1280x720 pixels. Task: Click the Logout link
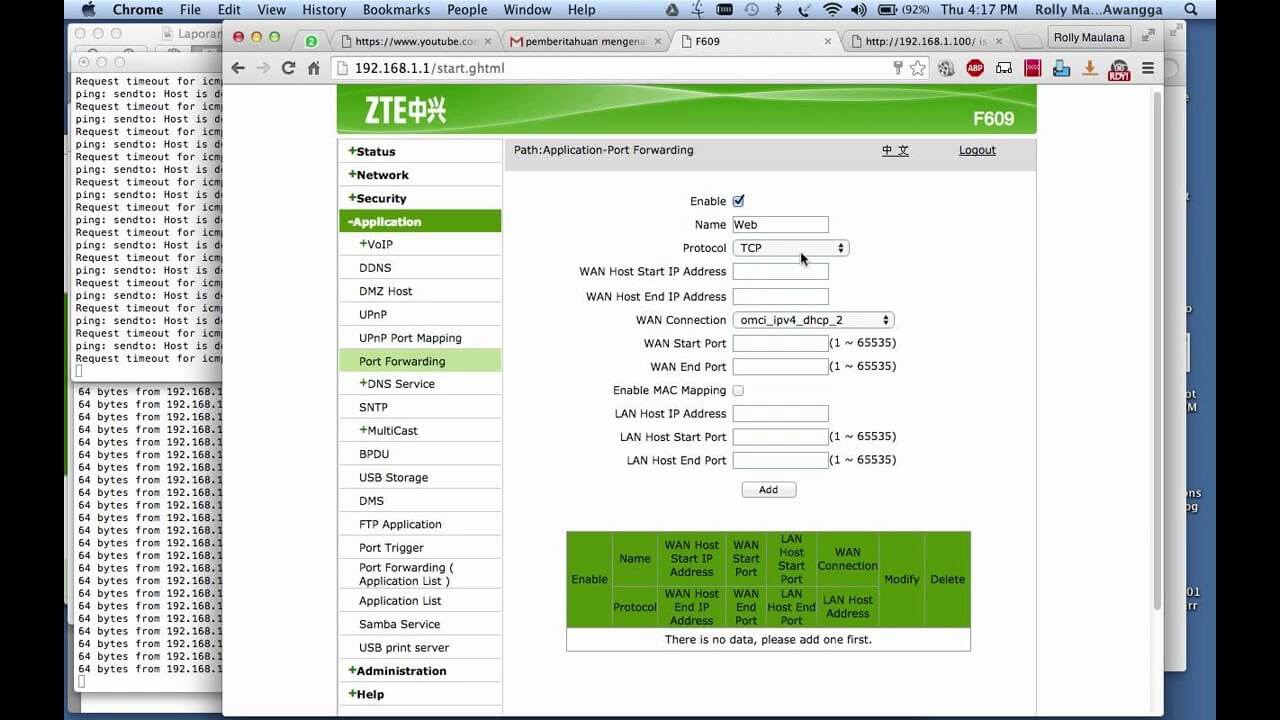tap(977, 150)
